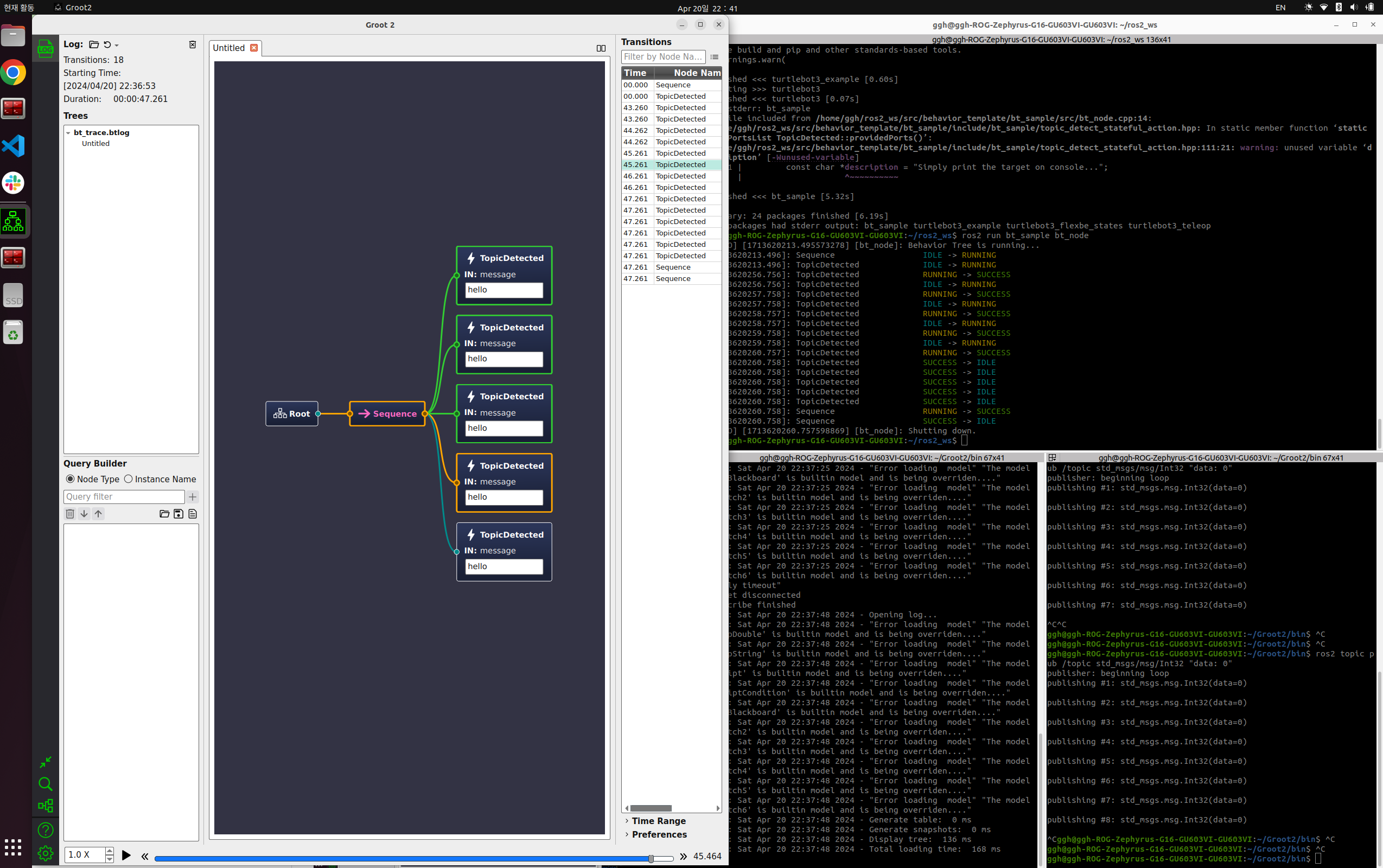Select the Instance Name radio button
This screenshot has height=868, width=1383.
pos(129,479)
